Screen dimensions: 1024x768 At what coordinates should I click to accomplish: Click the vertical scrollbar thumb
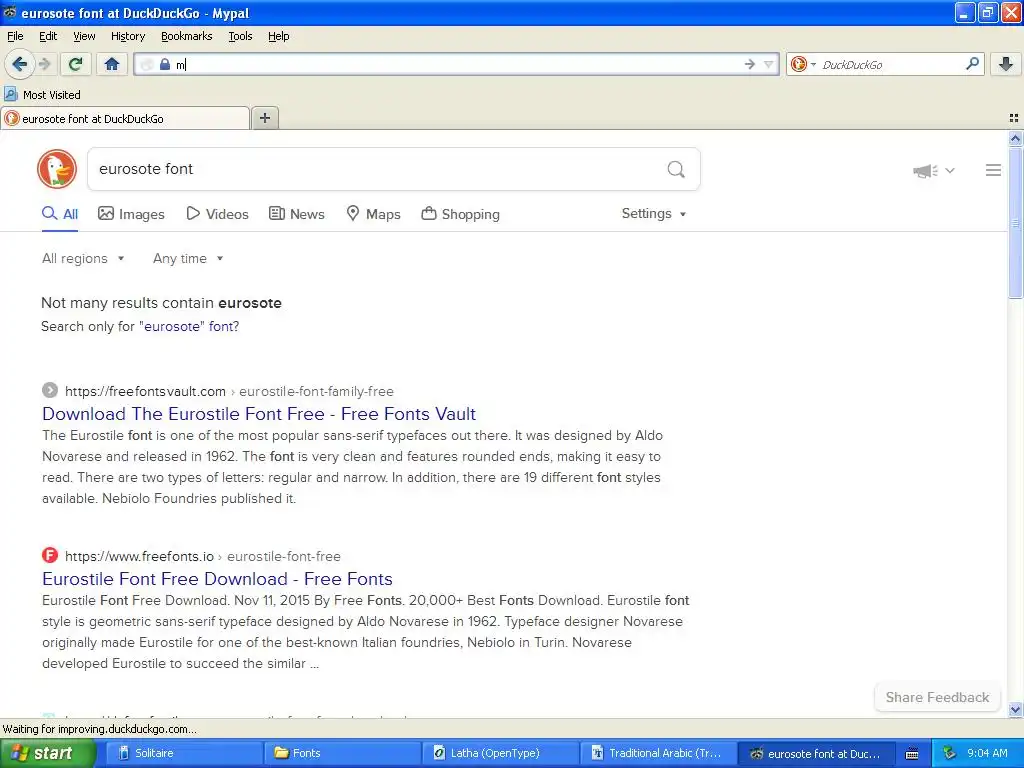[1015, 222]
